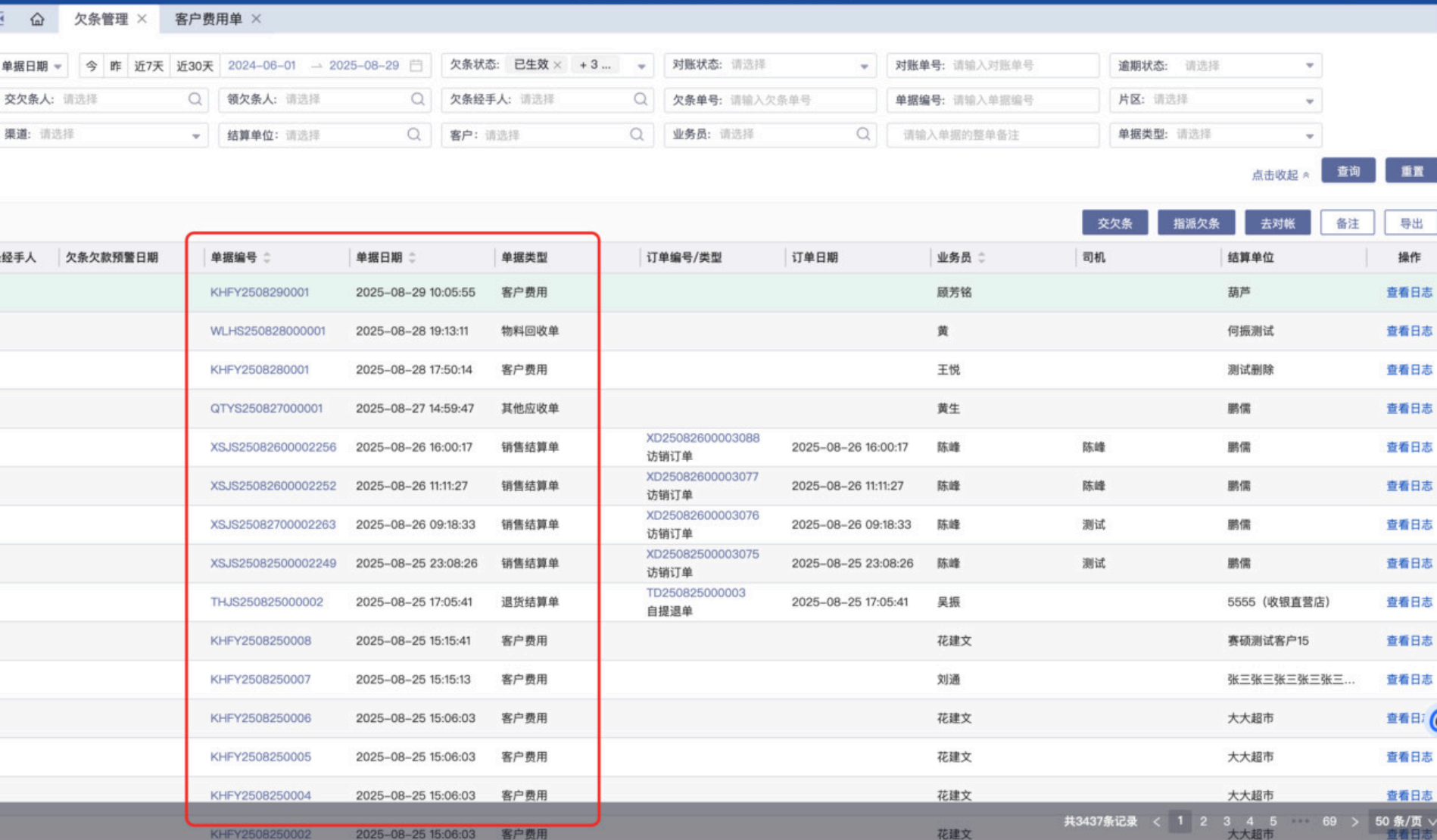This screenshot has width=1437, height=840.
Task: Open the 逾期状态 dropdown
Action: (x=1309, y=66)
